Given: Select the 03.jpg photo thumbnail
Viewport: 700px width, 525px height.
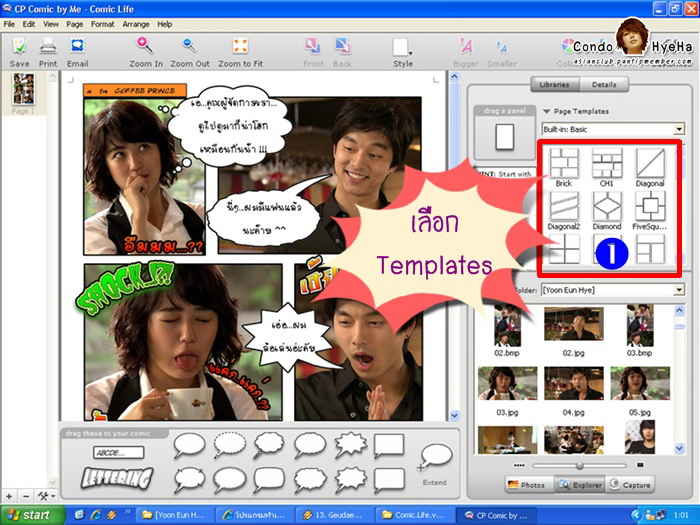Looking at the screenshot, I should click(x=507, y=383).
